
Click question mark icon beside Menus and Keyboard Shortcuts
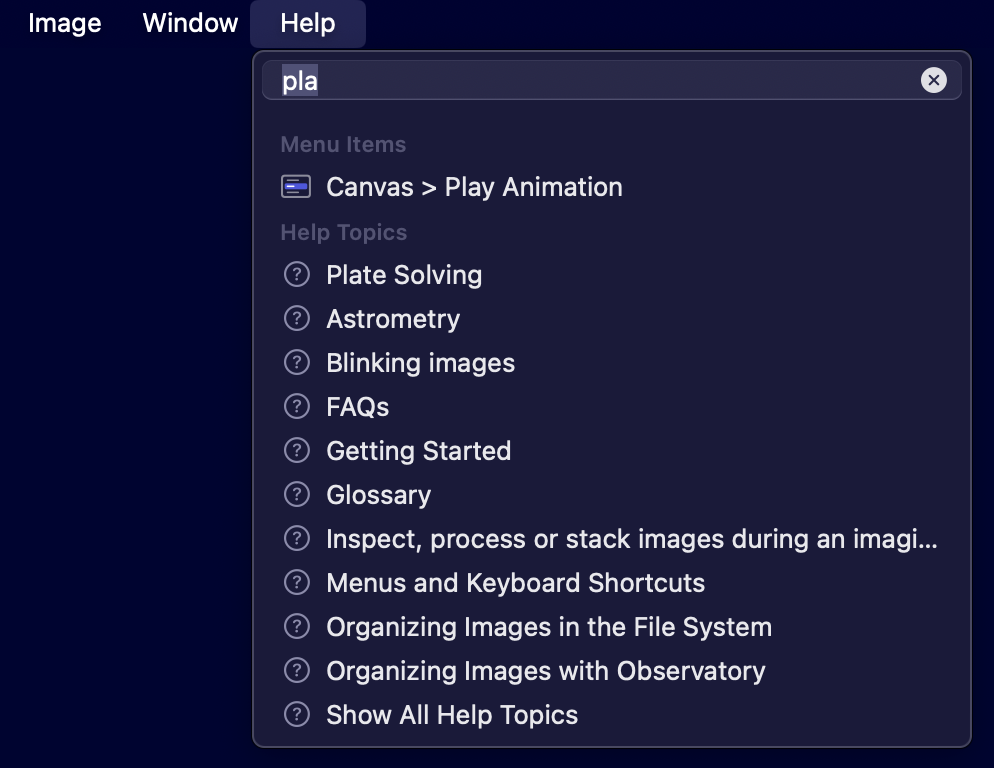pos(297,582)
